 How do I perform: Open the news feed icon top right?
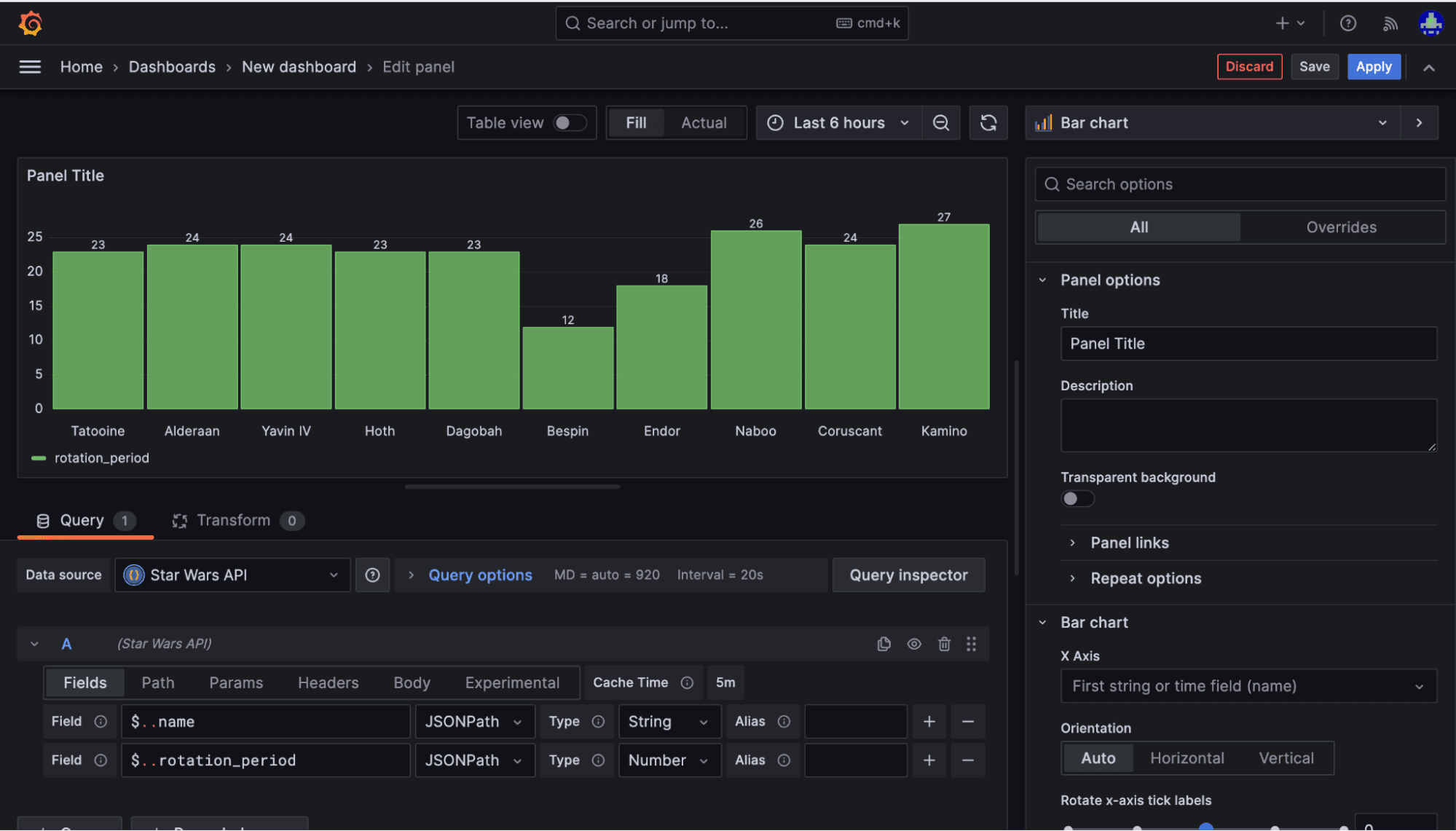[x=1390, y=23]
